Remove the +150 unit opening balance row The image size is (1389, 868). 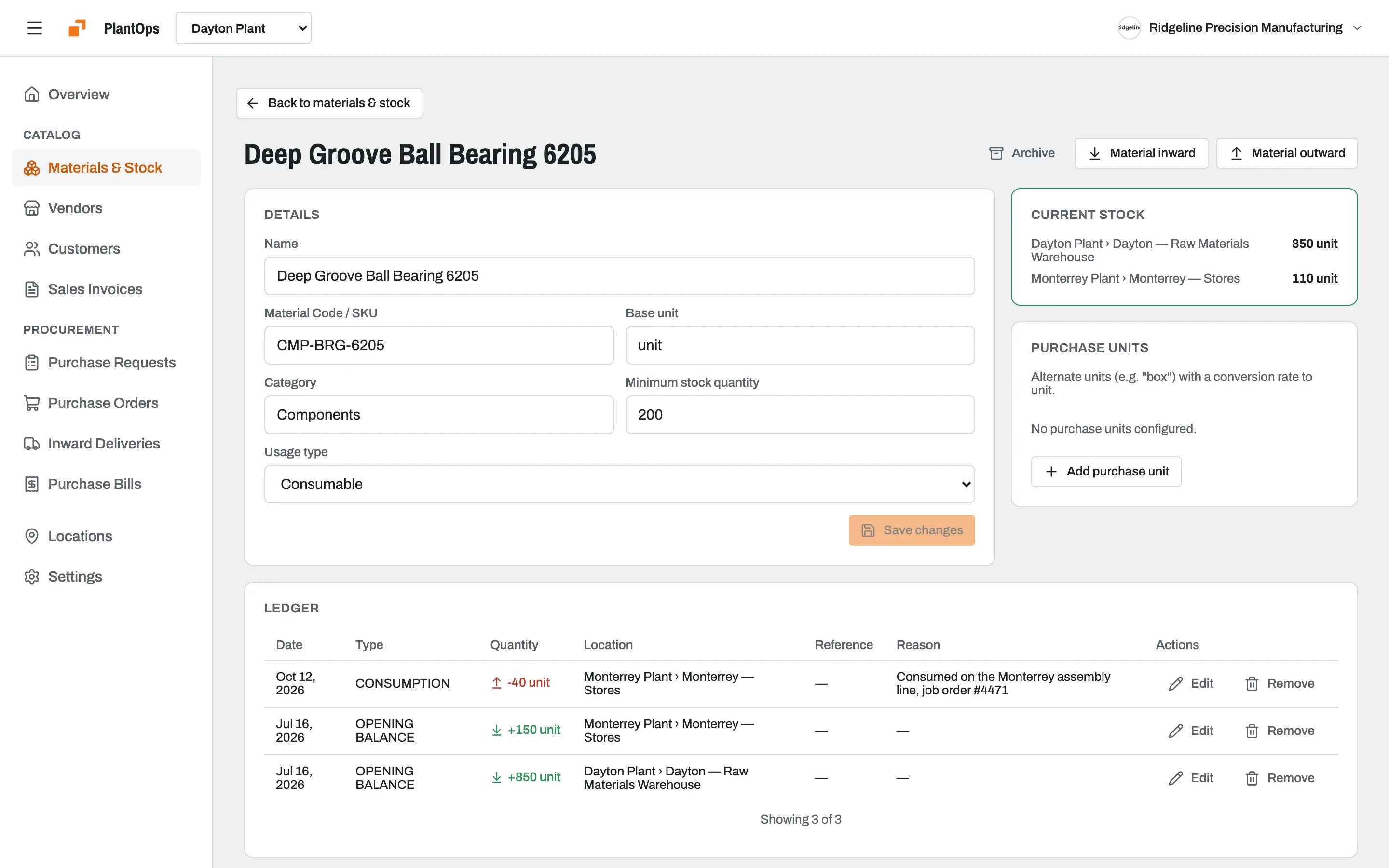[x=1280, y=731]
